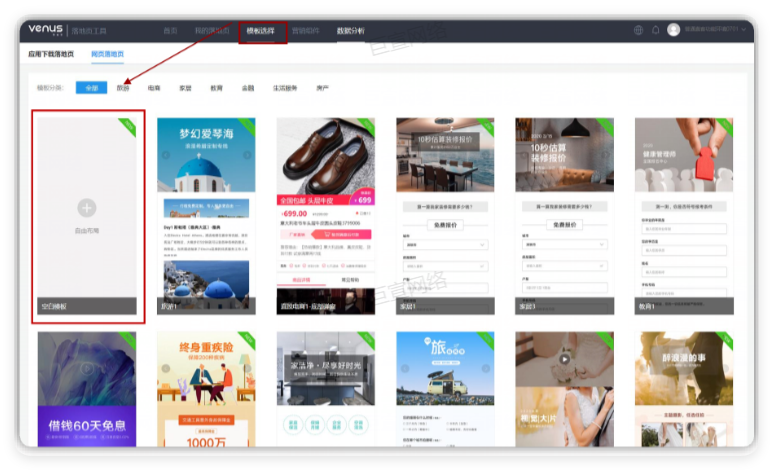Image resolution: width=773 pixels, height=470 pixels.
Task: Open 数据分析 in top navigation
Action: point(351,31)
